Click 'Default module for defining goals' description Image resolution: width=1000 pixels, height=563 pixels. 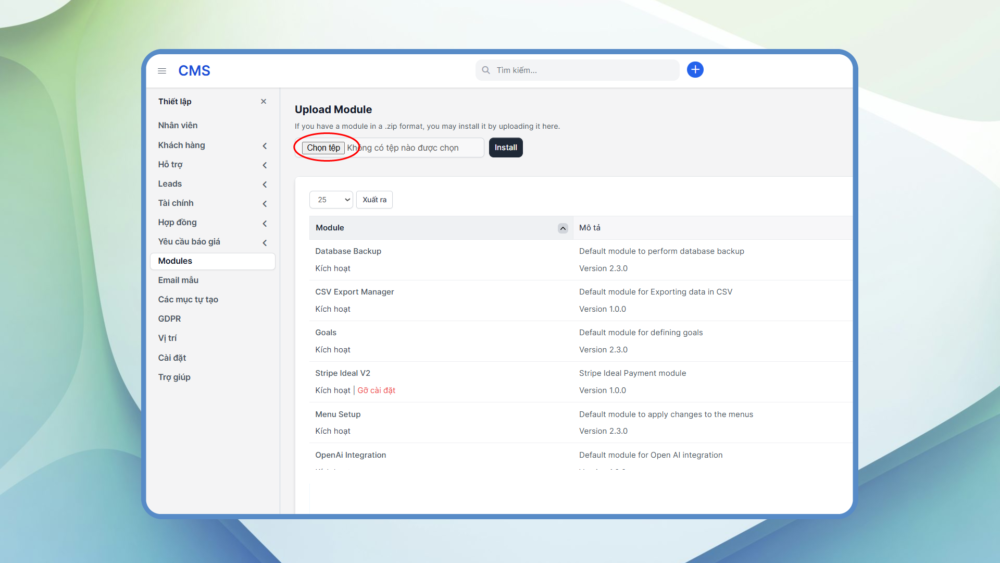pyautogui.click(x=641, y=333)
